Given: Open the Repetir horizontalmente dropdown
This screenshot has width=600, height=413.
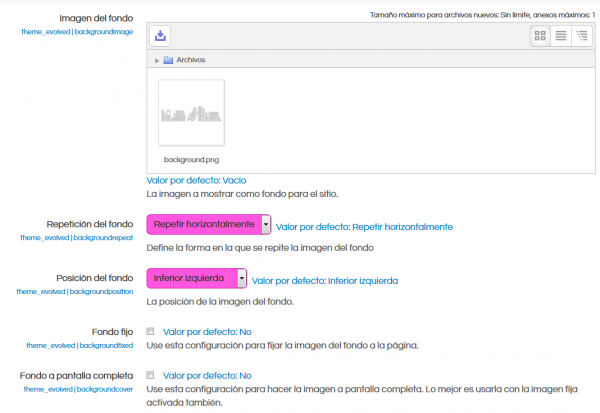Looking at the screenshot, I should click(x=209, y=226).
